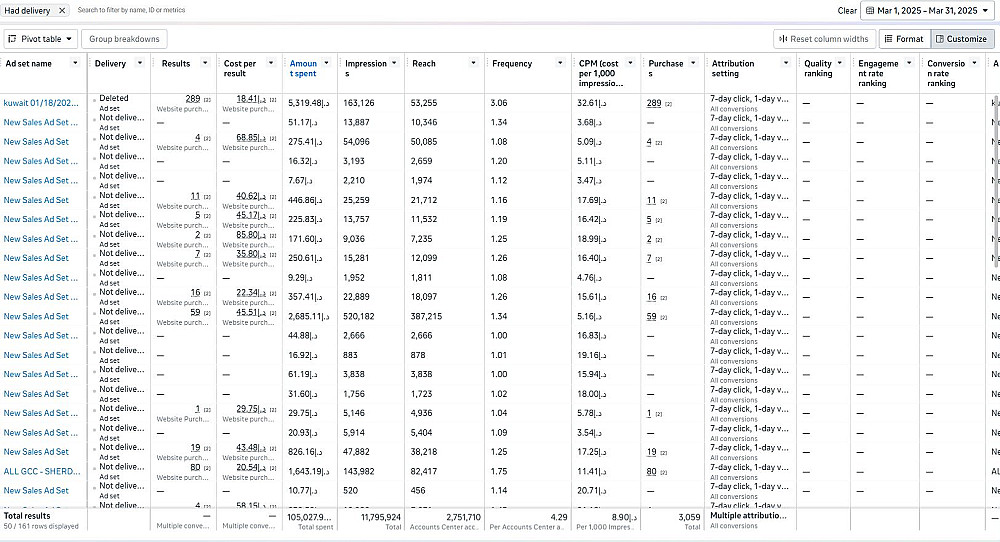Click the calendar icon in date range
Screen dimensions: 1000x542
(870, 10)
